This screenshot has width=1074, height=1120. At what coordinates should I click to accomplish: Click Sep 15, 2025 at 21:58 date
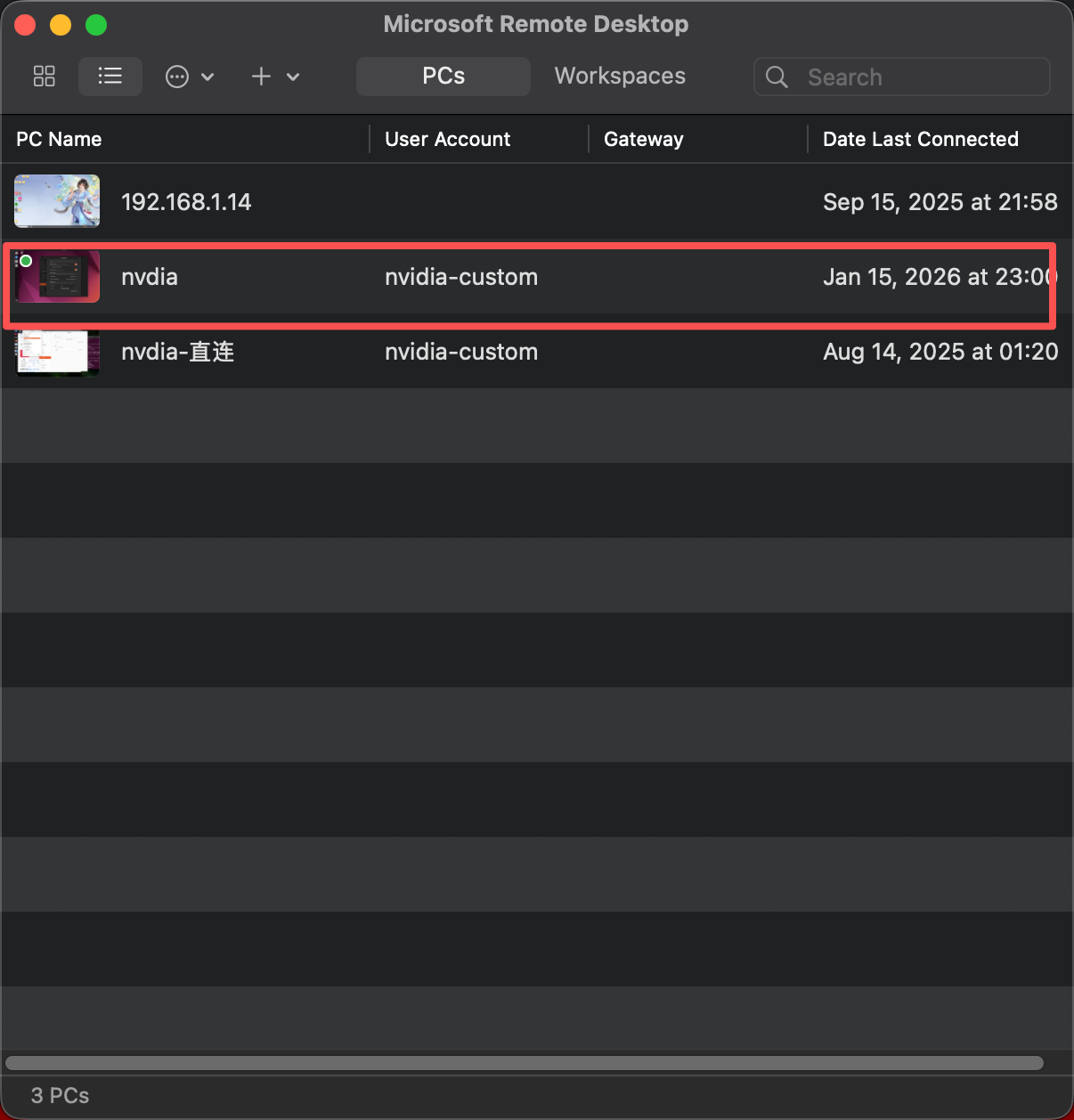coord(940,202)
